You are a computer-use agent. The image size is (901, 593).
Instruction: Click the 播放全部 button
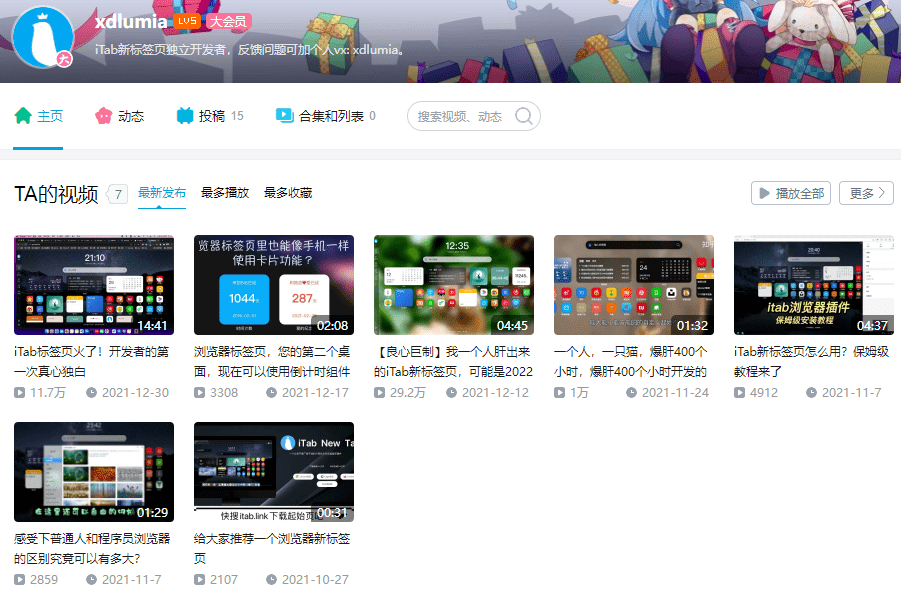790,192
